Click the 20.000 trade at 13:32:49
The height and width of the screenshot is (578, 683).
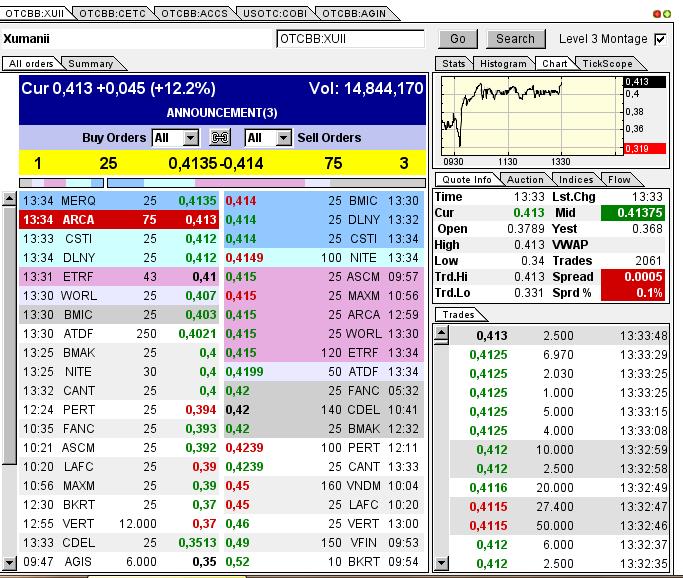tap(559, 487)
